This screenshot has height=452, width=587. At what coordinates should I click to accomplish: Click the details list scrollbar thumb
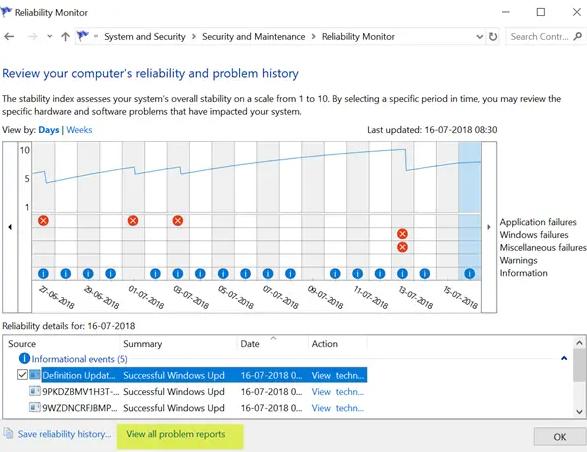(x=579, y=365)
